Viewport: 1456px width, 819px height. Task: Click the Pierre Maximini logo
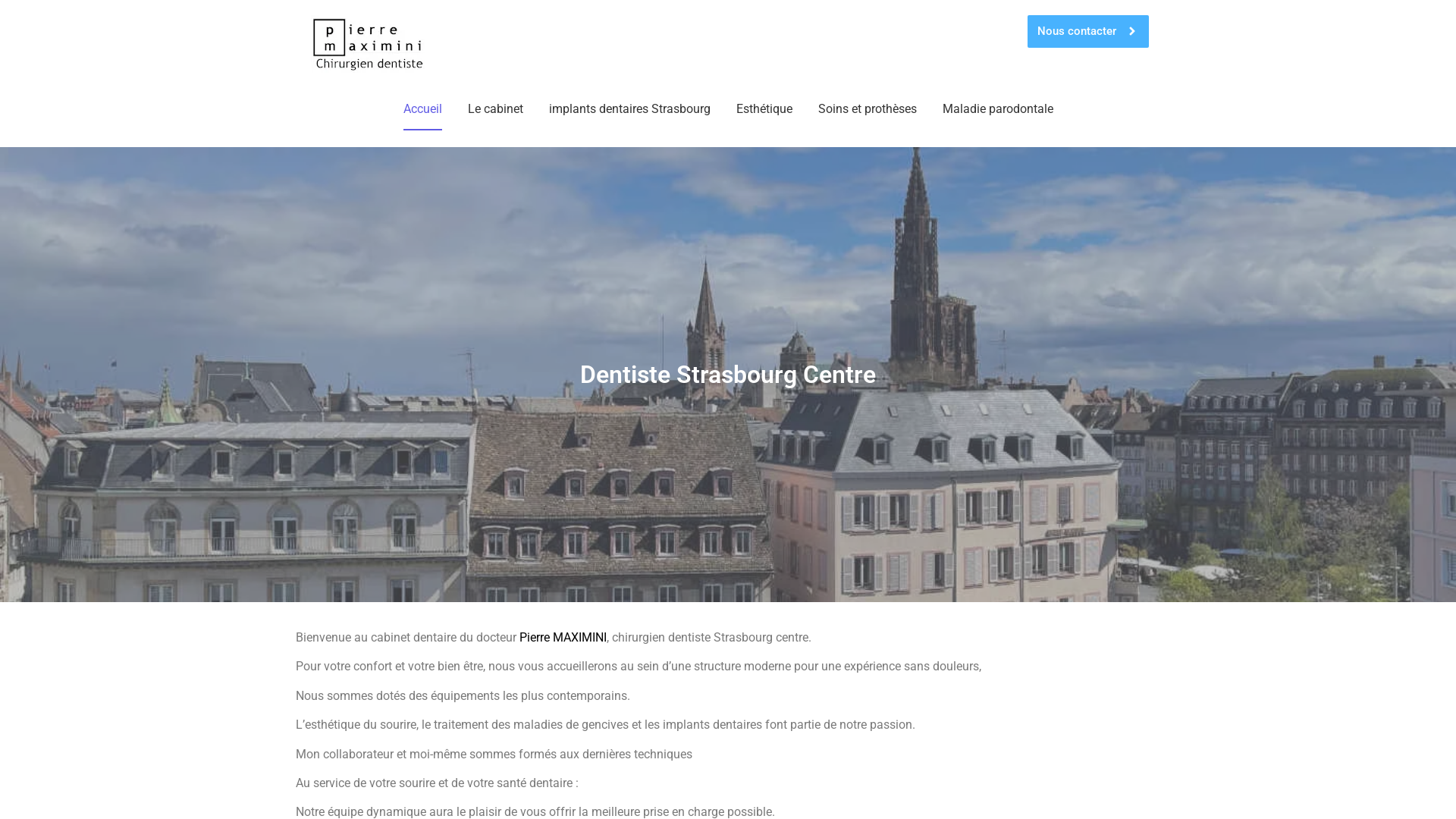tap(368, 43)
